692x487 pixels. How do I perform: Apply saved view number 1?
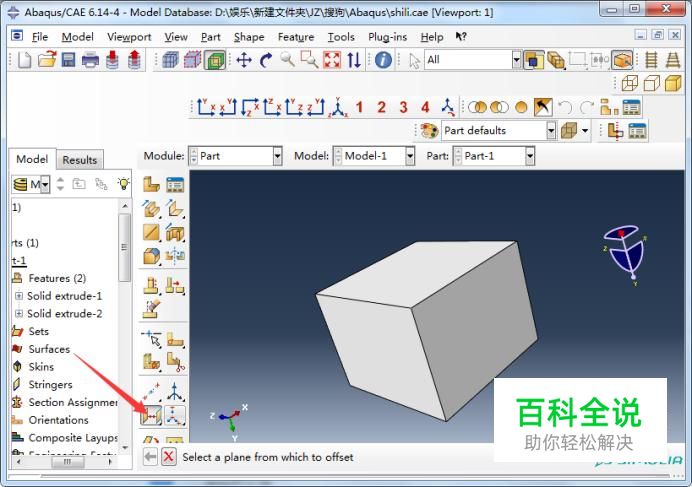[359, 107]
